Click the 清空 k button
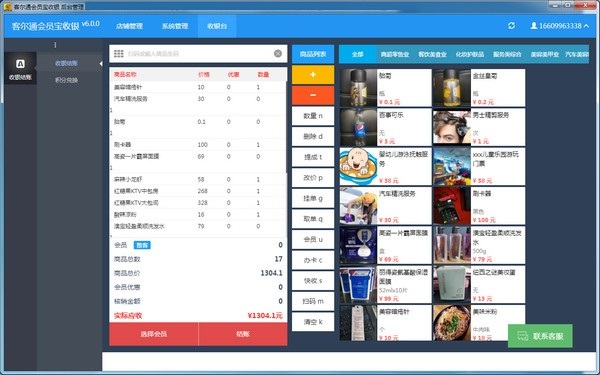 click(x=313, y=322)
